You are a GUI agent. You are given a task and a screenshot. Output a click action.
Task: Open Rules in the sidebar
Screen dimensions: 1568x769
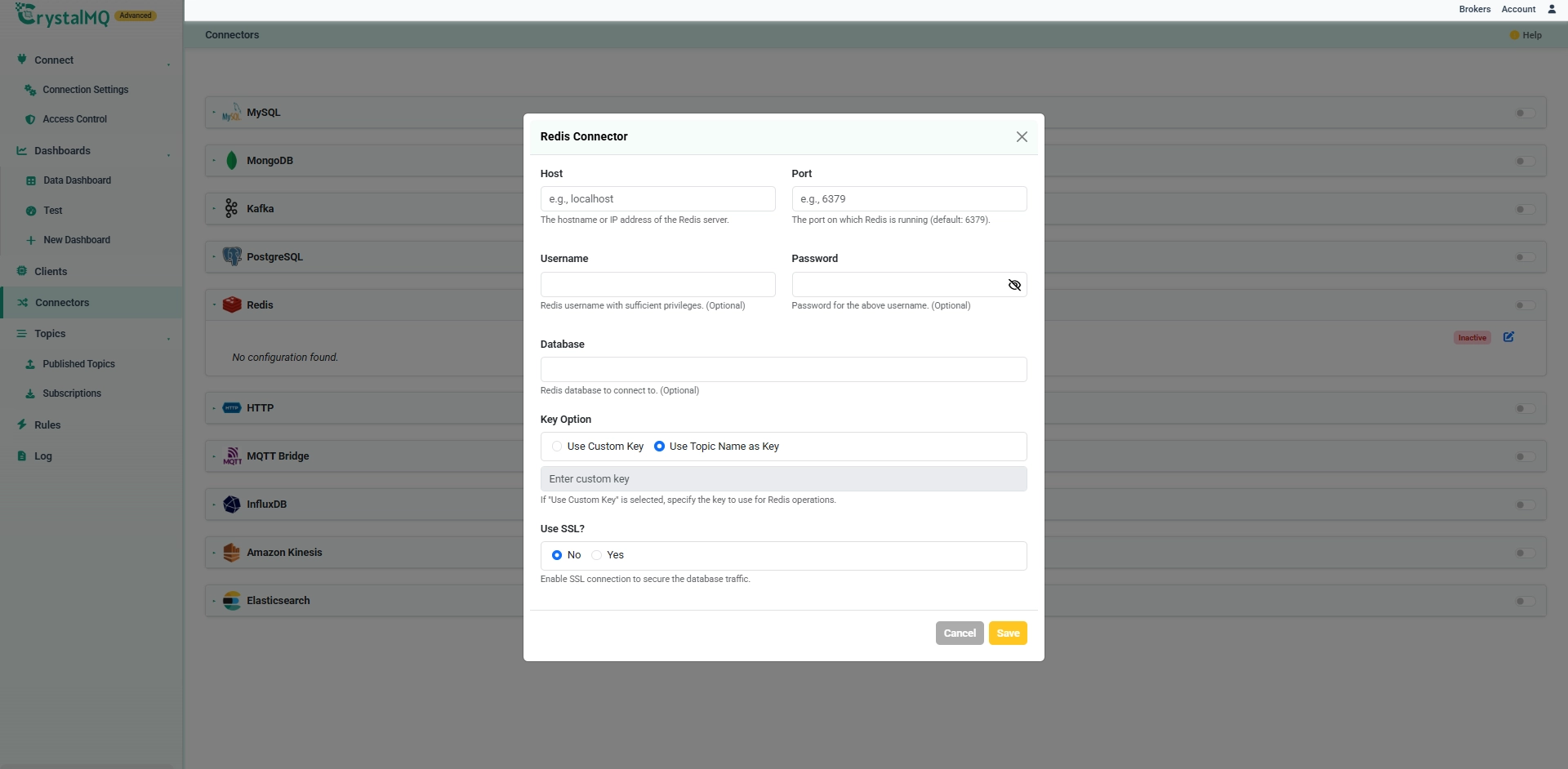(x=47, y=425)
